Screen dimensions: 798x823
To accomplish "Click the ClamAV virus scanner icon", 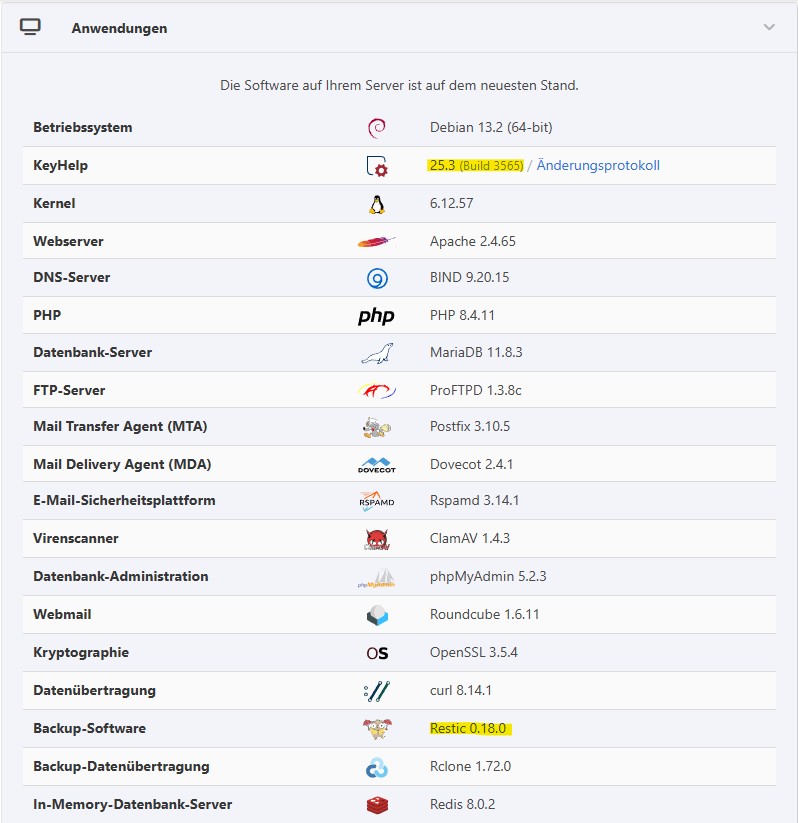I will [x=376, y=540].
